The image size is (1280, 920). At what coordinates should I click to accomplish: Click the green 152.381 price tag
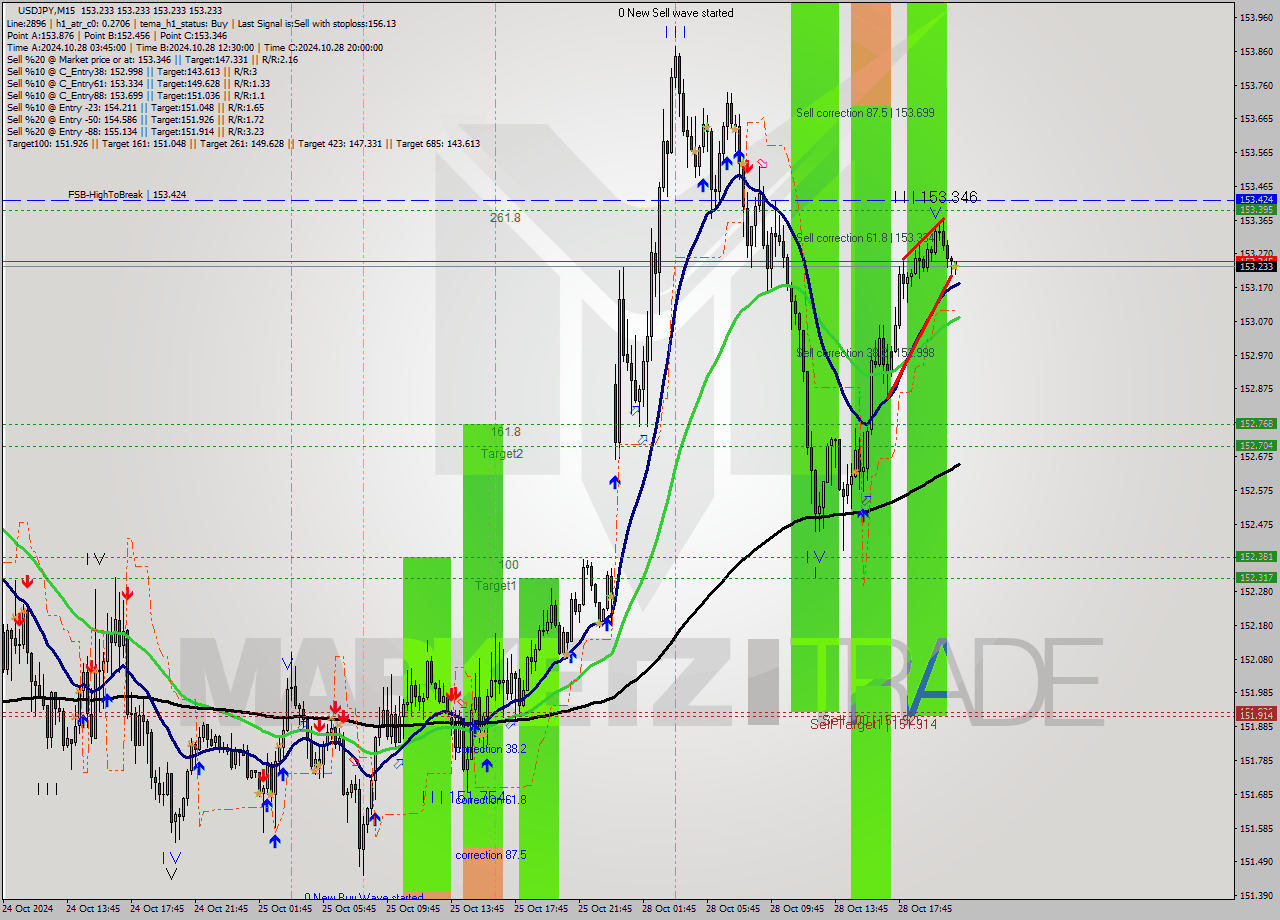click(x=1256, y=556)
